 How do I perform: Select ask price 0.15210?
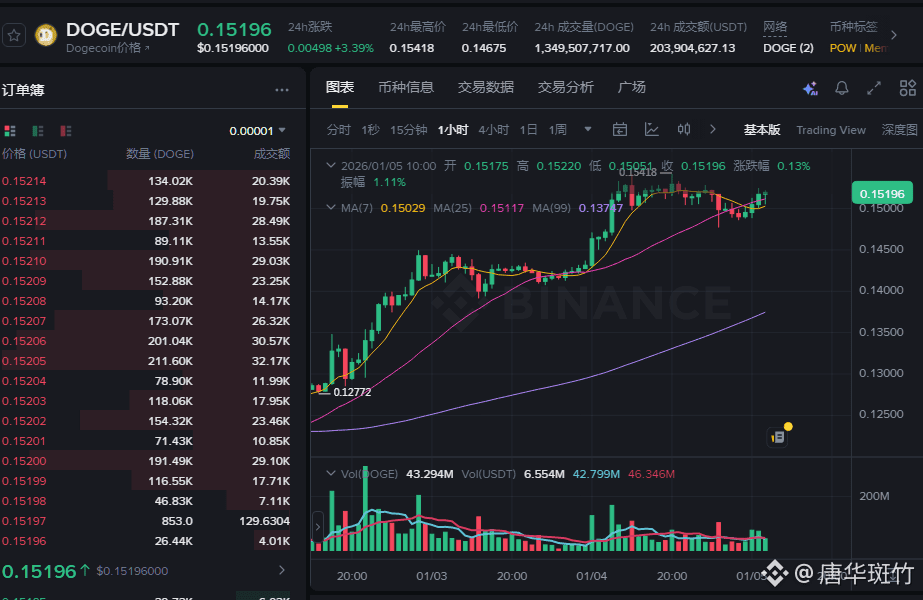[24, 261]
